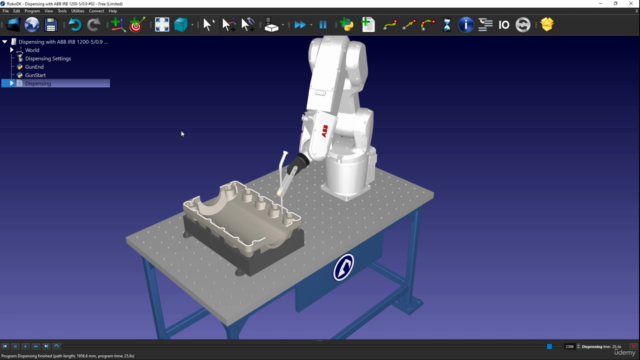Open the fast simulation dropdown arrow

(311, 25)
